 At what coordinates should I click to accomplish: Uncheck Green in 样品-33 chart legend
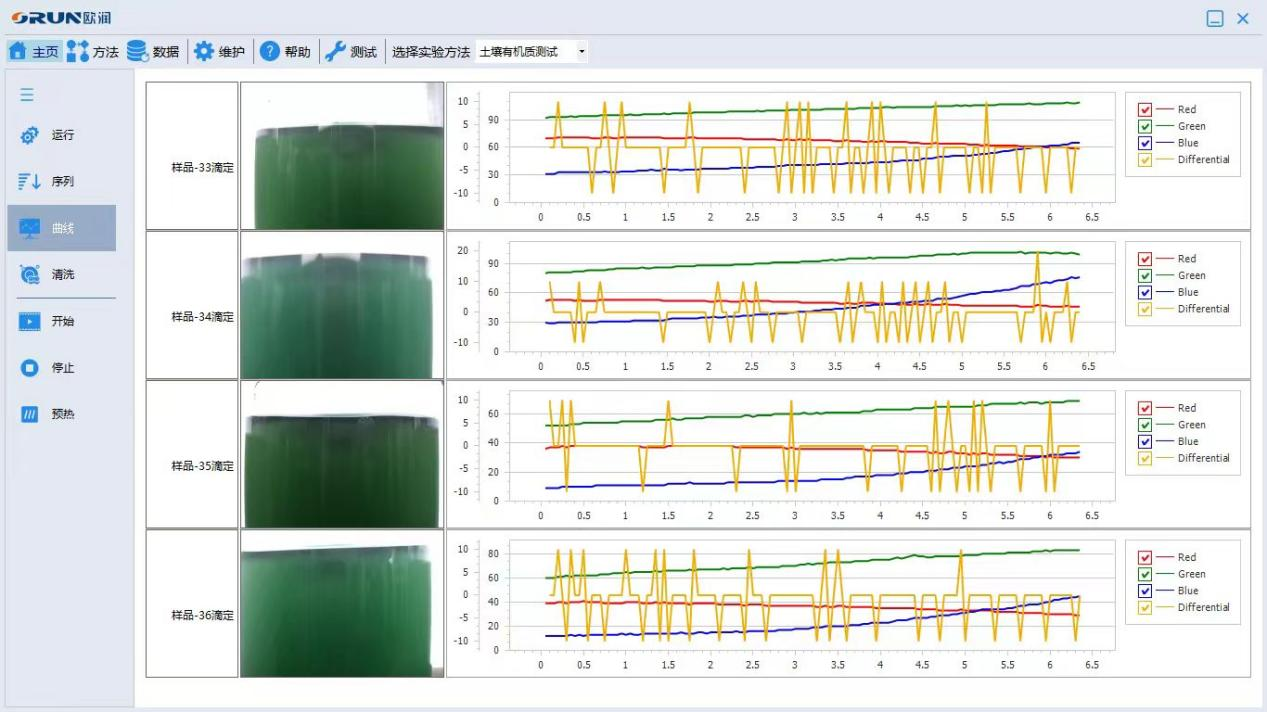point(1145,126)
